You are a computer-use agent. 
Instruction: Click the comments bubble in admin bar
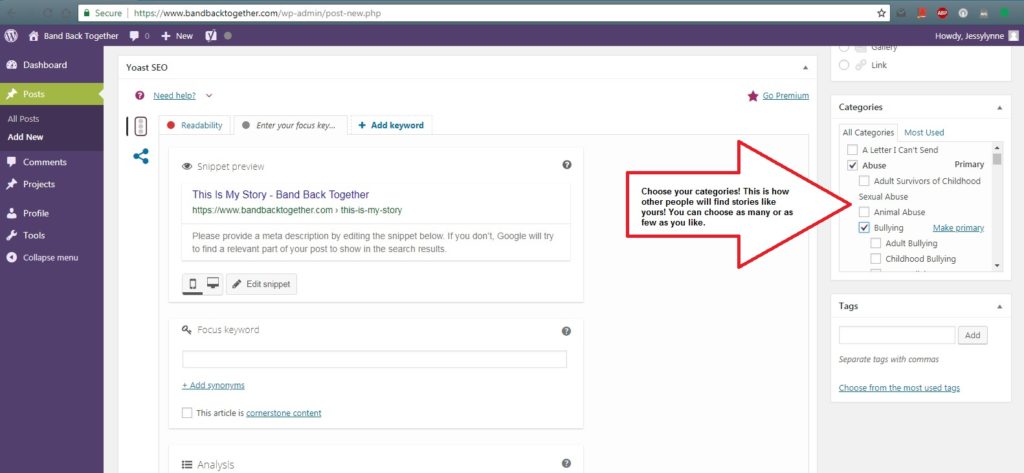tap(134, 35)
